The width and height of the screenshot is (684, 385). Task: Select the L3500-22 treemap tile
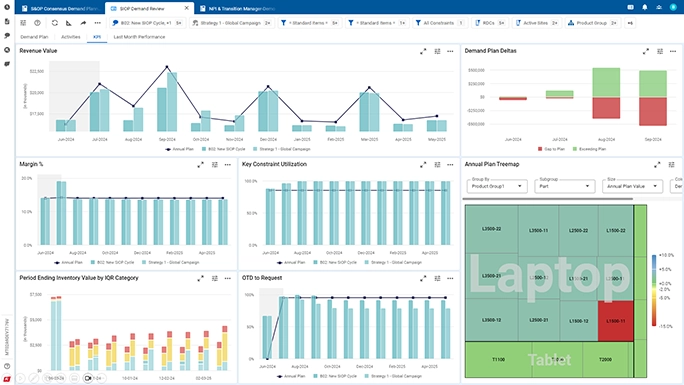click(492, 229)
